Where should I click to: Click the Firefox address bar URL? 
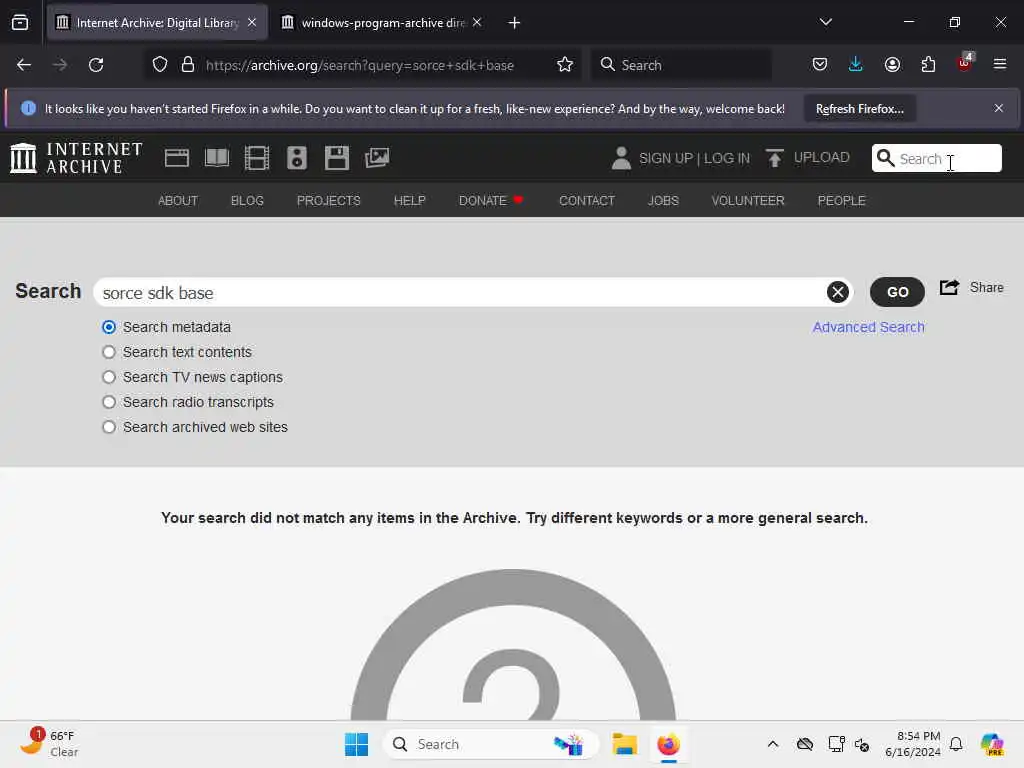click(359, 65)
